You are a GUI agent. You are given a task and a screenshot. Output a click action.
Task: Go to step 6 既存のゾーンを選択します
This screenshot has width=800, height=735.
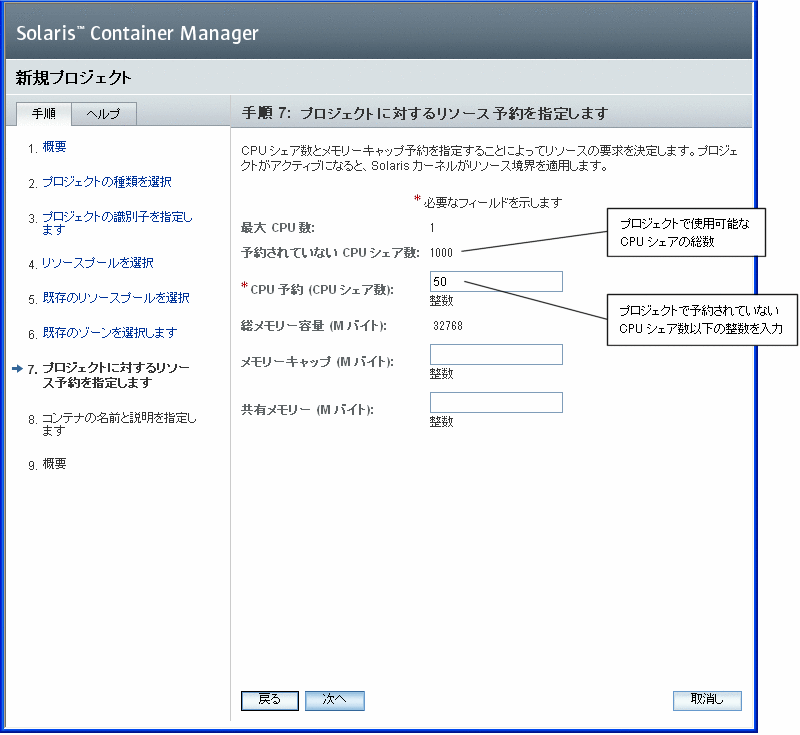[x=110, y=333]
